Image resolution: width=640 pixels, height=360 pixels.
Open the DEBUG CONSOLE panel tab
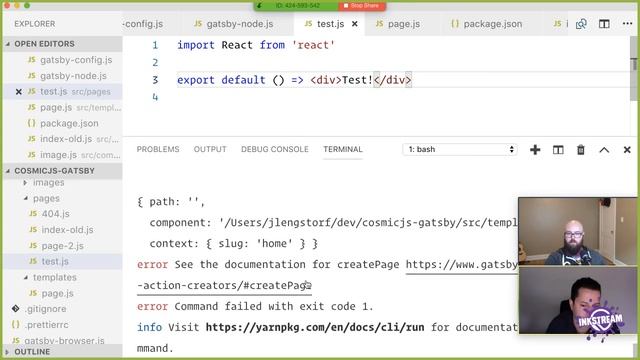[275, 149]
